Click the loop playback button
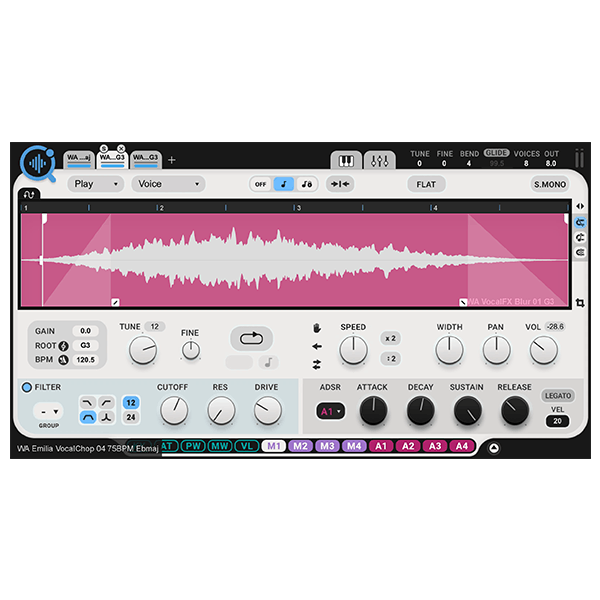 [251, 338]
